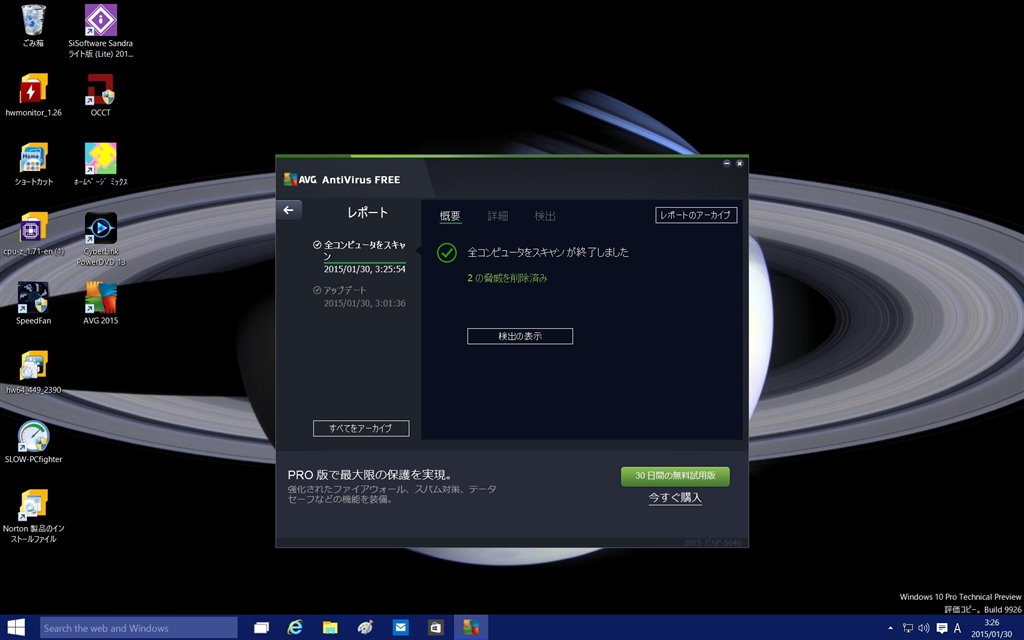The height and width of the screenshot is (640, 1024).
Task: Click the レポート heading text
Action: click(368, 212)
